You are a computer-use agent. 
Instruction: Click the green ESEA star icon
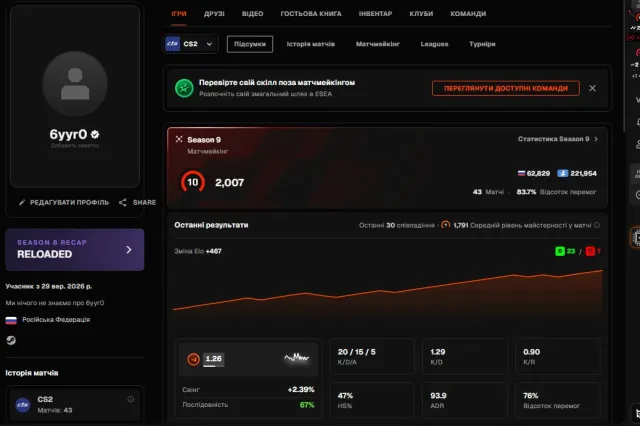point(184,88)
